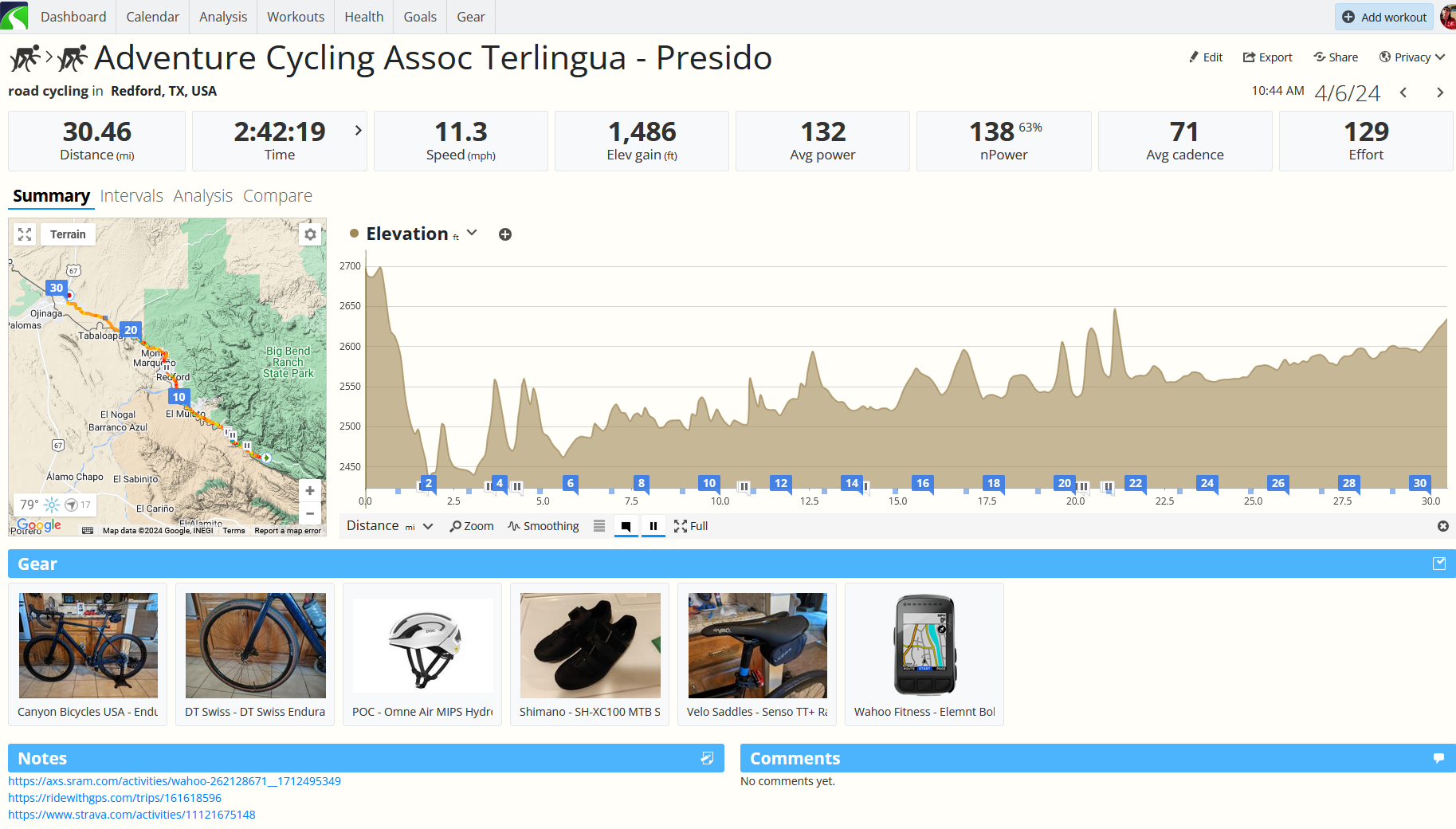Screen dimensions: 1456x829
Task: Open the notes edit icon
Action: pos(707,758)
